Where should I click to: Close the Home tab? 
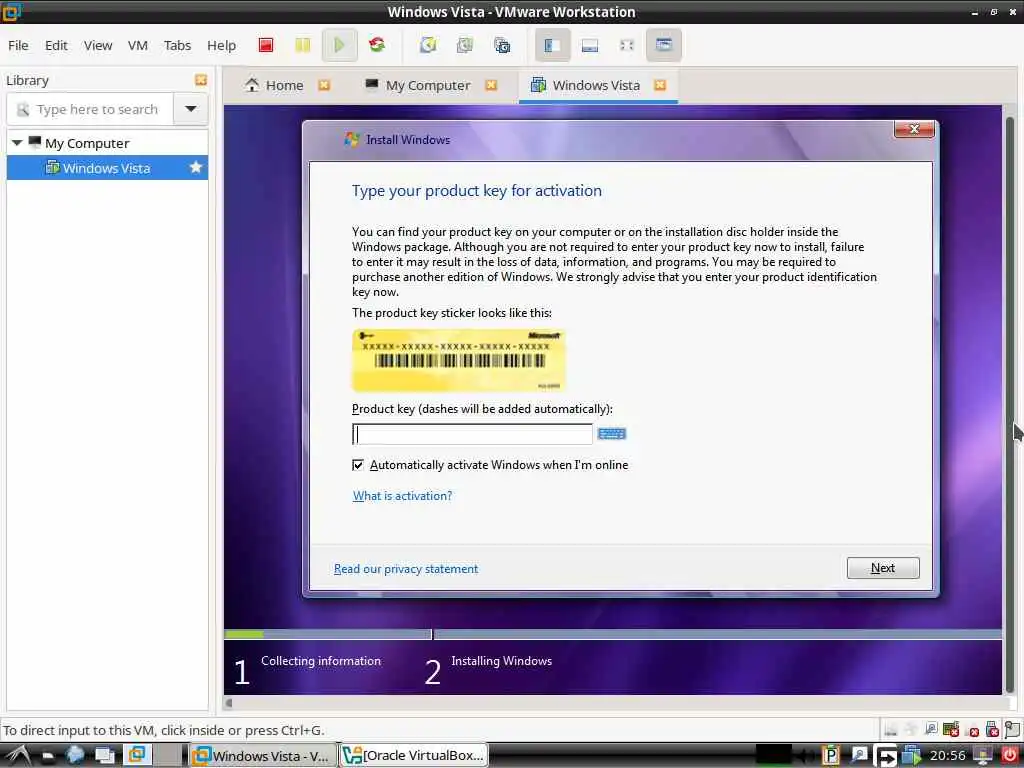click(x=324, y=85)
